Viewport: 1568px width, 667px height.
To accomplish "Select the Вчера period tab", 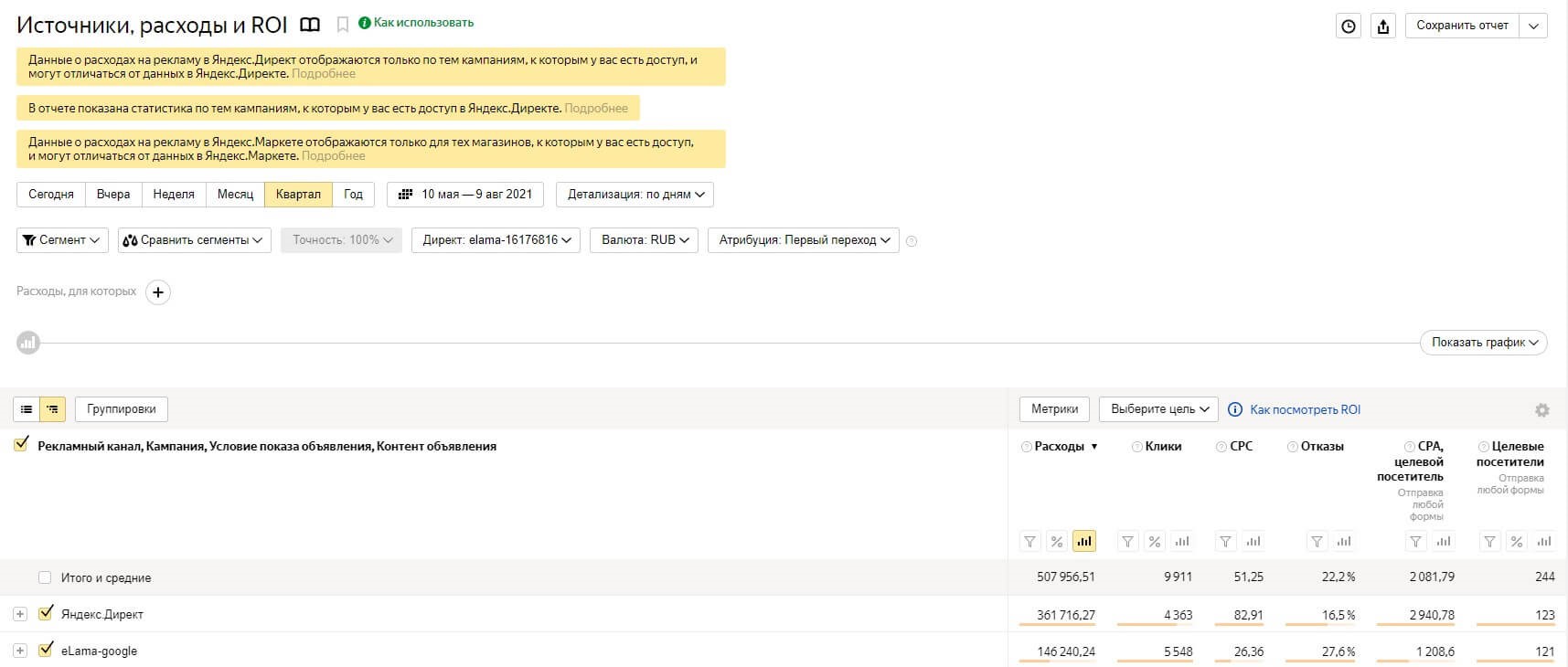I will click(x=113, y=195).
